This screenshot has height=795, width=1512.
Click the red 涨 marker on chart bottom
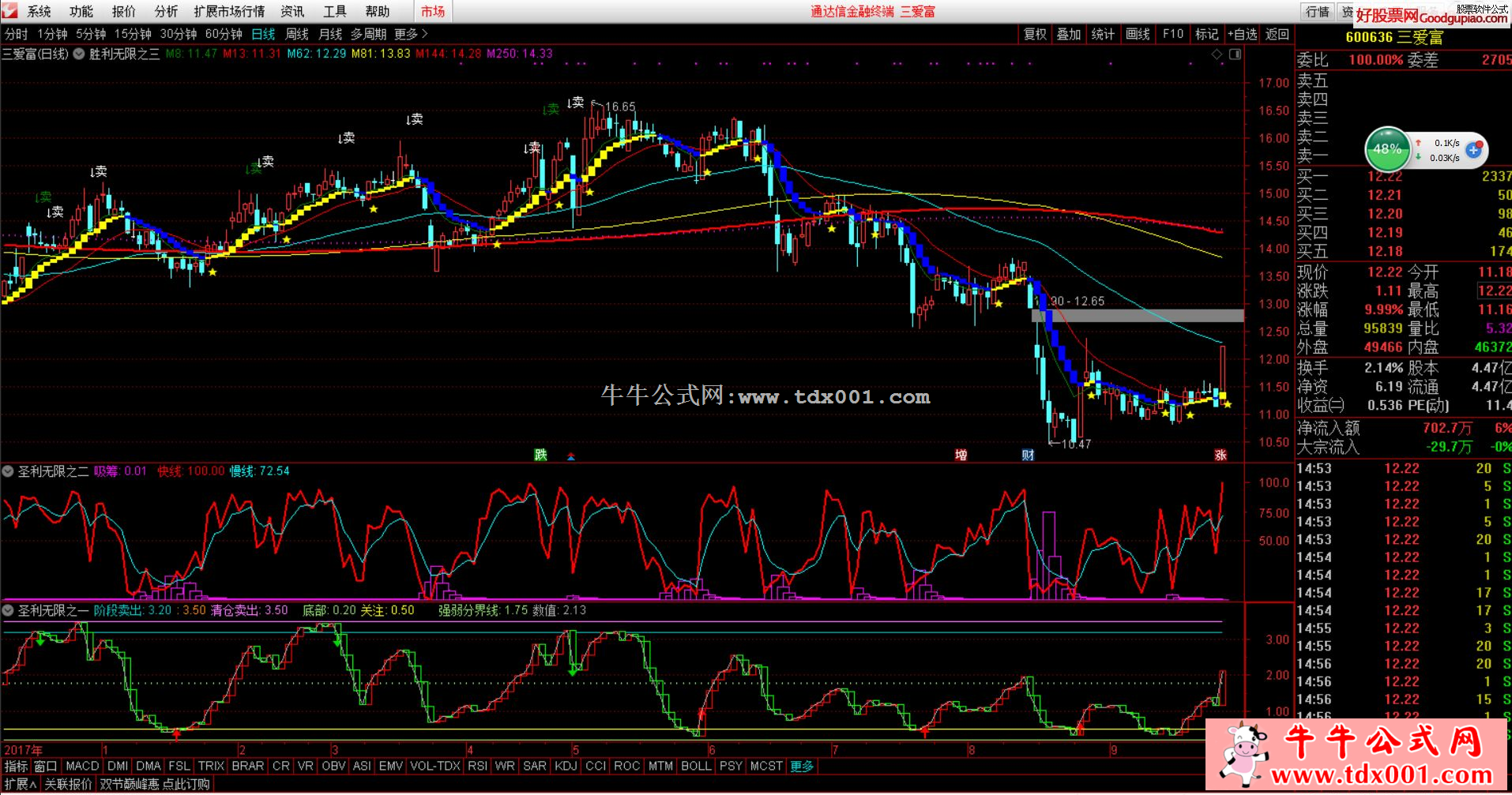coord(1221,455)
